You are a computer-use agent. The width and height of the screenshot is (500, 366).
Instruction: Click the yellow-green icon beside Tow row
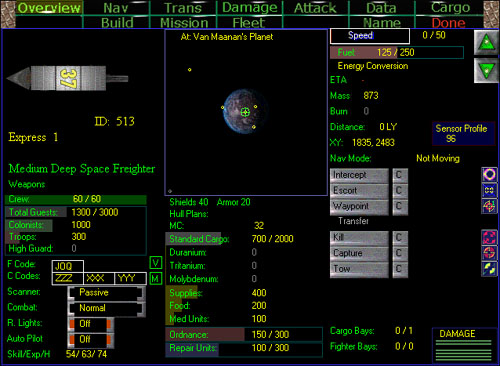pos(489,269)
